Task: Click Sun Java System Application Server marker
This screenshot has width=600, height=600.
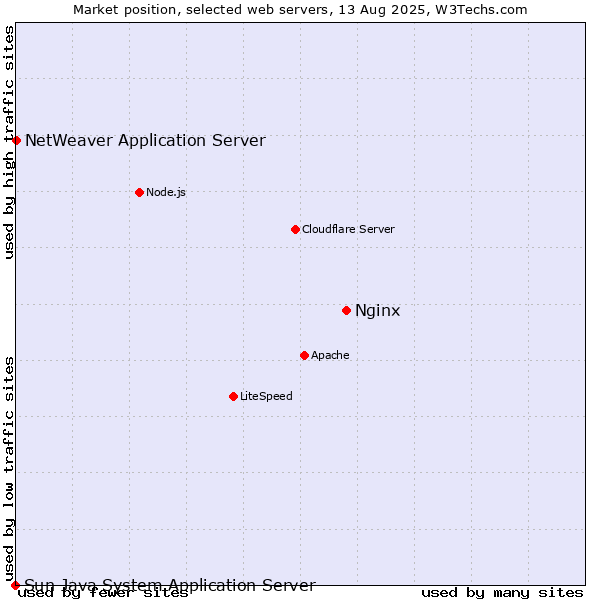Action: click(15, 585)
